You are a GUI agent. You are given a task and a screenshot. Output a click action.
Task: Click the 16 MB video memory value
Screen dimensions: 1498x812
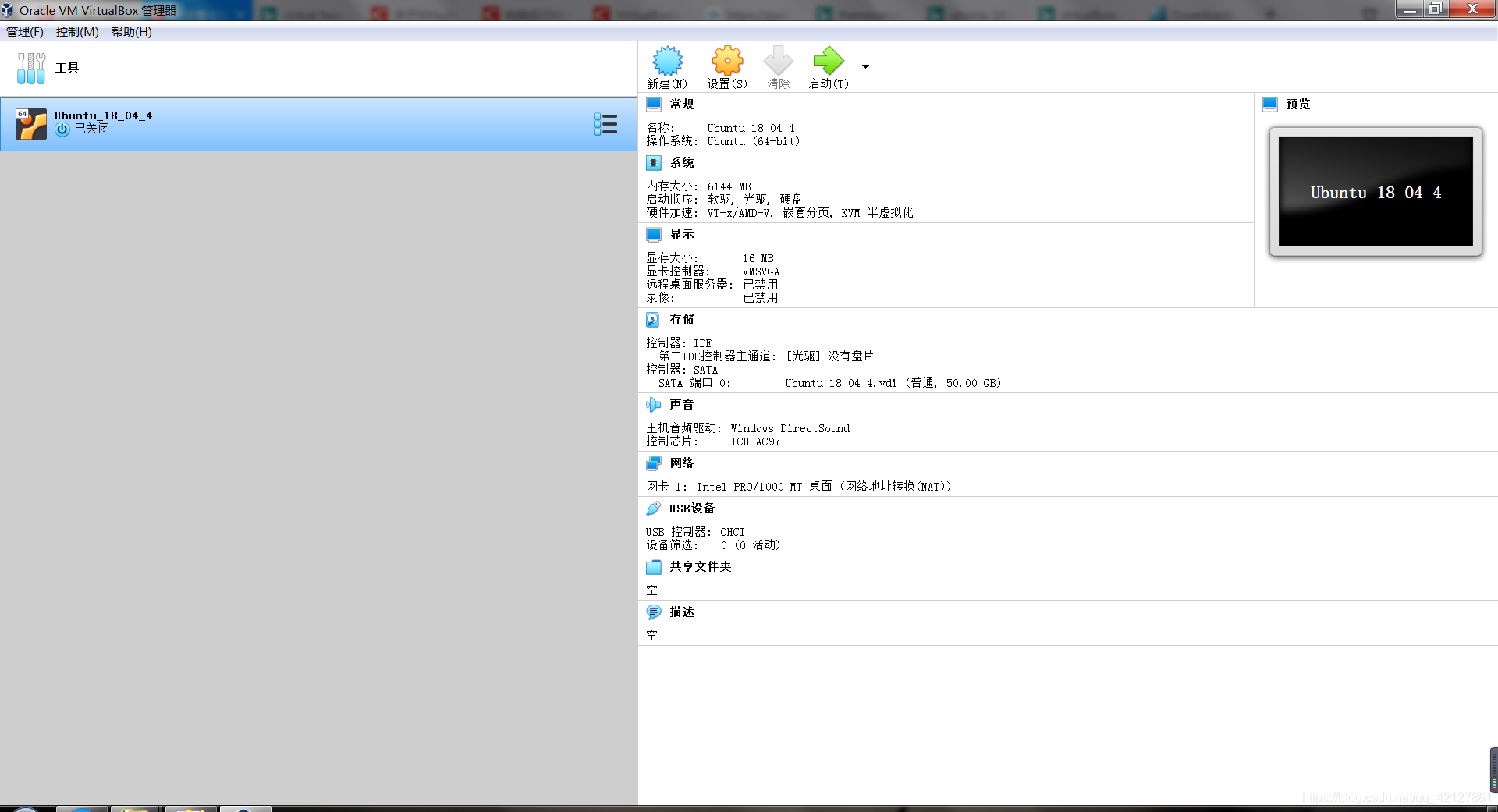(x=758, y=258)
